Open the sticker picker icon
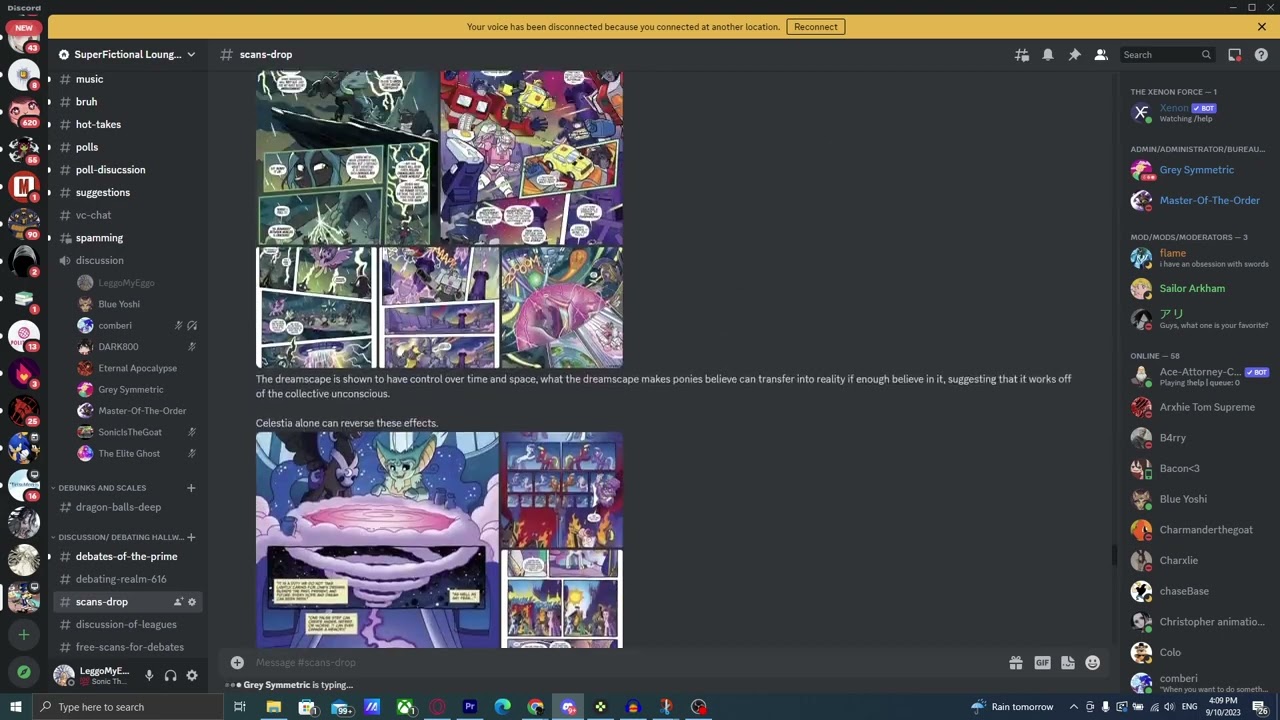The width and height of the screenshot is (1280, 720). coord(1068,663)
